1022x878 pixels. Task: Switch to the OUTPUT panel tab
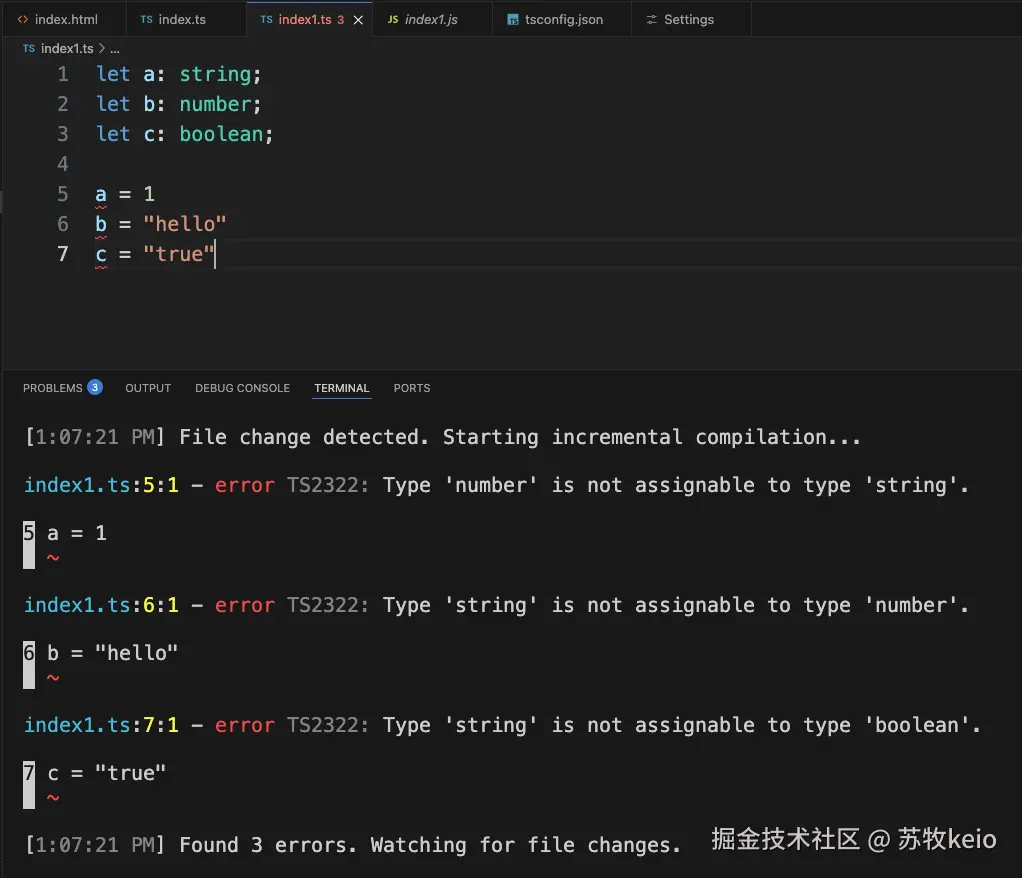pos(148,388)
